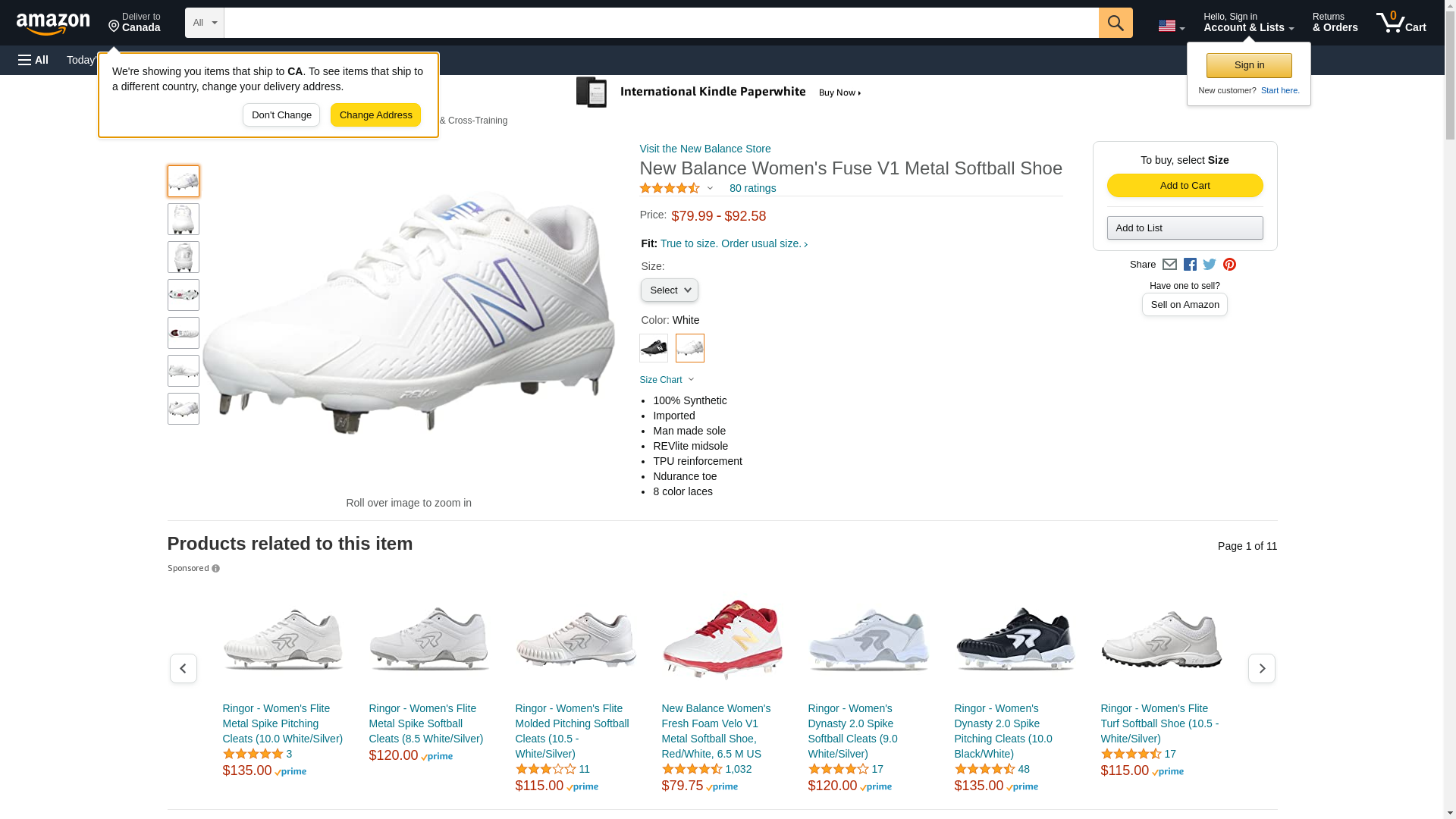Open the All hamburger menu

tap(33, 60)
